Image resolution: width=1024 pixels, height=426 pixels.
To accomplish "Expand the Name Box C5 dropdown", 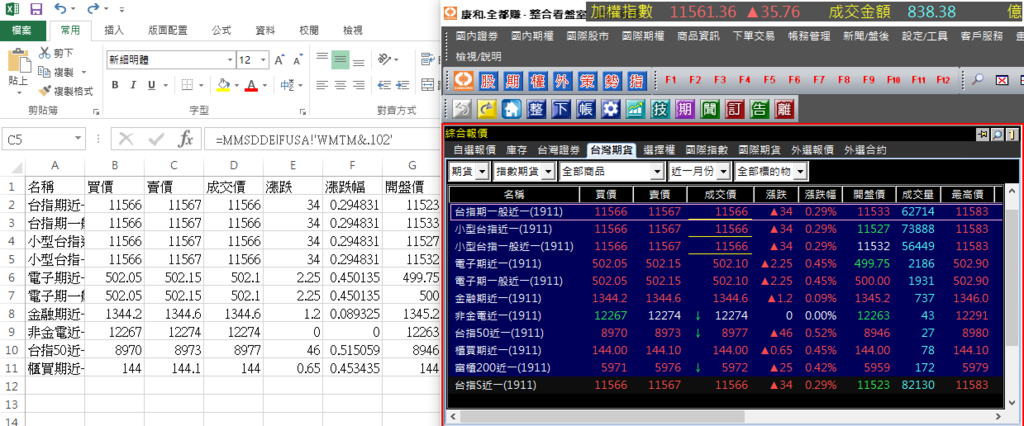I will click(79, 139).
